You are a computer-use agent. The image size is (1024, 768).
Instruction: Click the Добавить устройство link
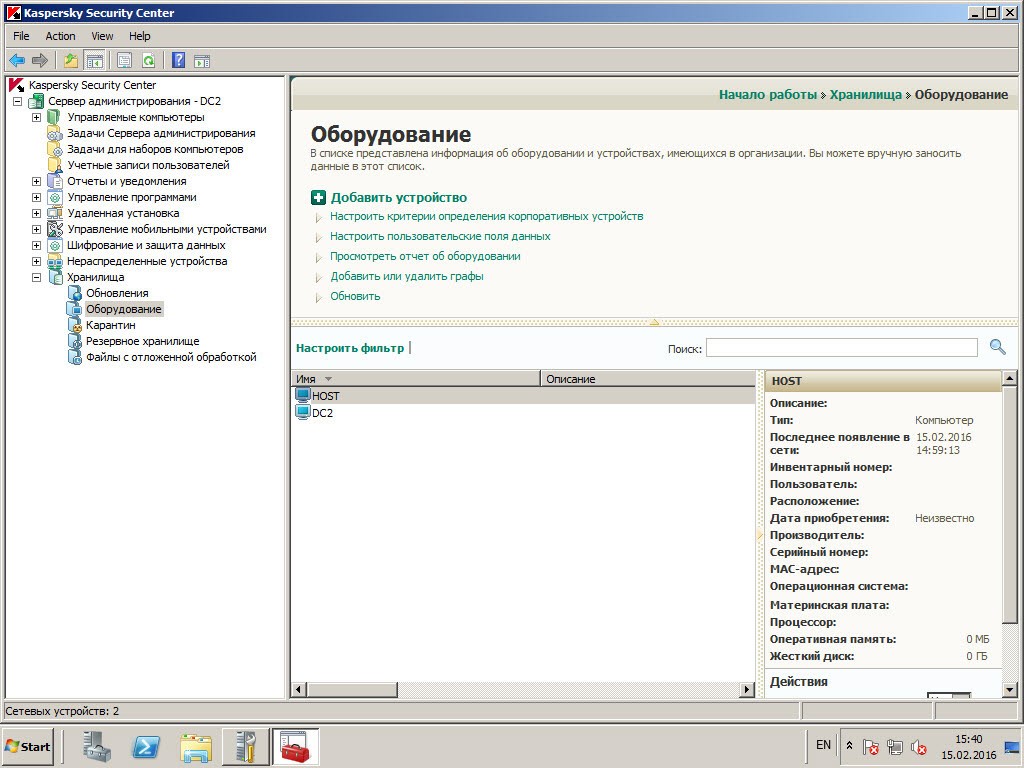click(398, 197)
